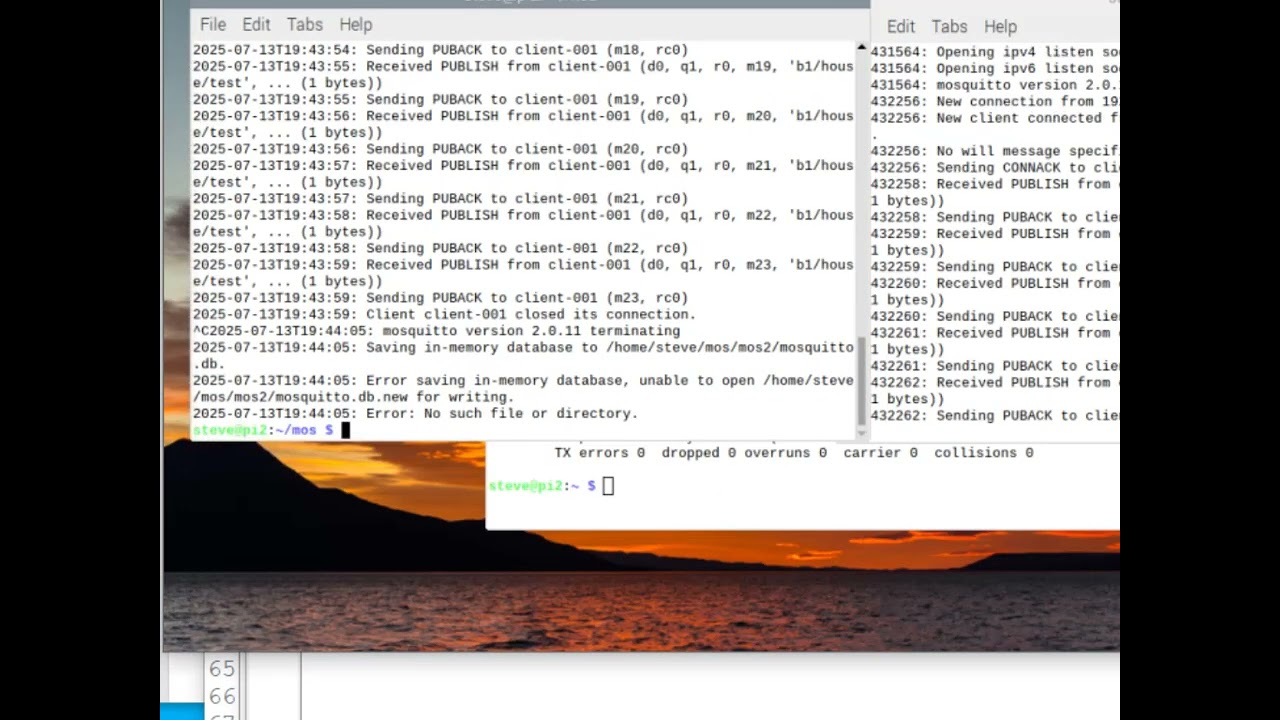Click 'Sending PUBACK to client-001 (m23, rc0)' line
Screen dimensions: 1280x720
click(x=440, y=298)
